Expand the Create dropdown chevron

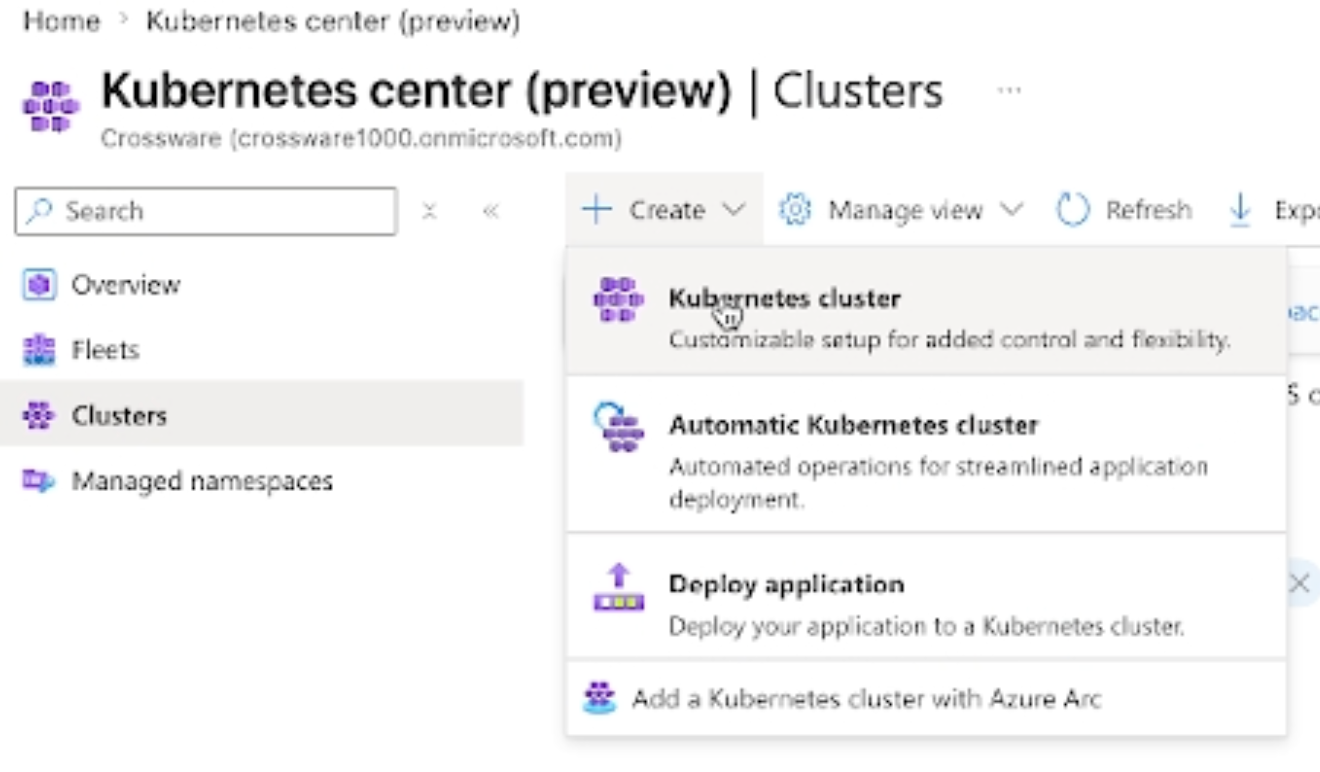click(x=734, y=210)
